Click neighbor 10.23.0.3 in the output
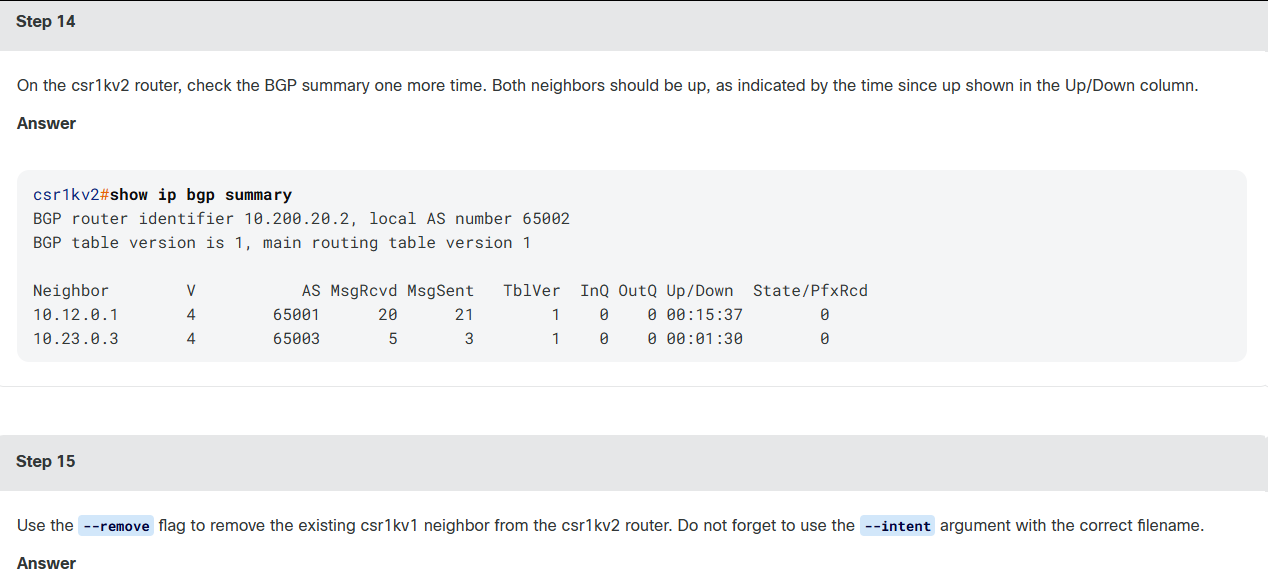Image resolution: width=1268 pixels, height=588 pixels. click(76, 339)
